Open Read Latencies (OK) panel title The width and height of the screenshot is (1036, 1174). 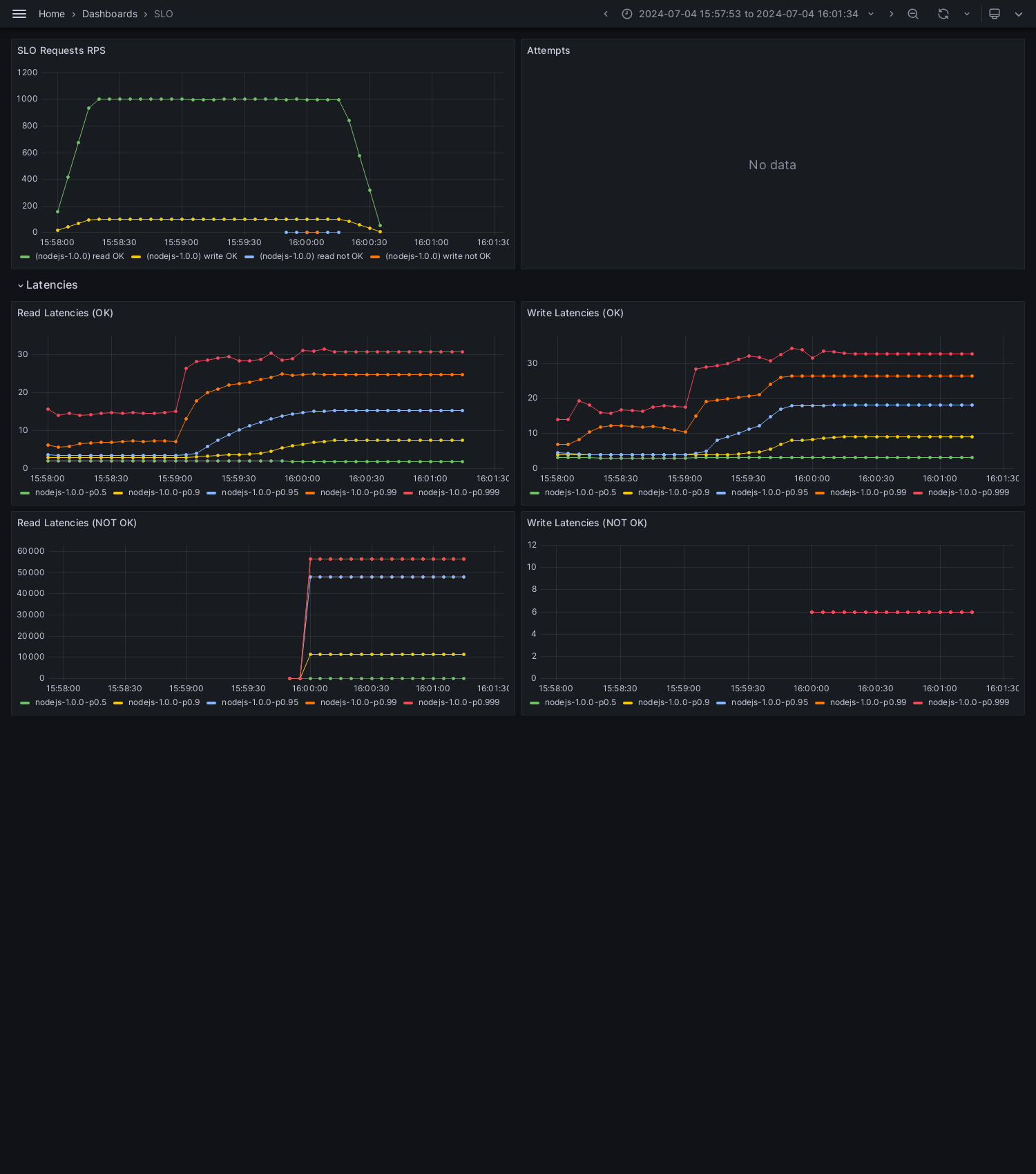pos(65,313)
